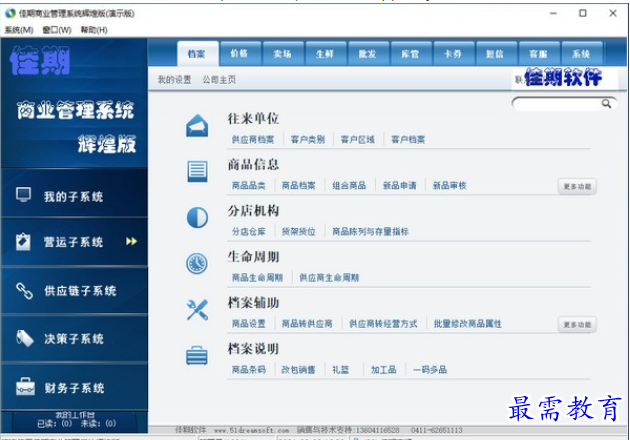
Task: Click 更多功能 button in 档案辅助 row
Action: pyautogui.click(x=577, y=325)
